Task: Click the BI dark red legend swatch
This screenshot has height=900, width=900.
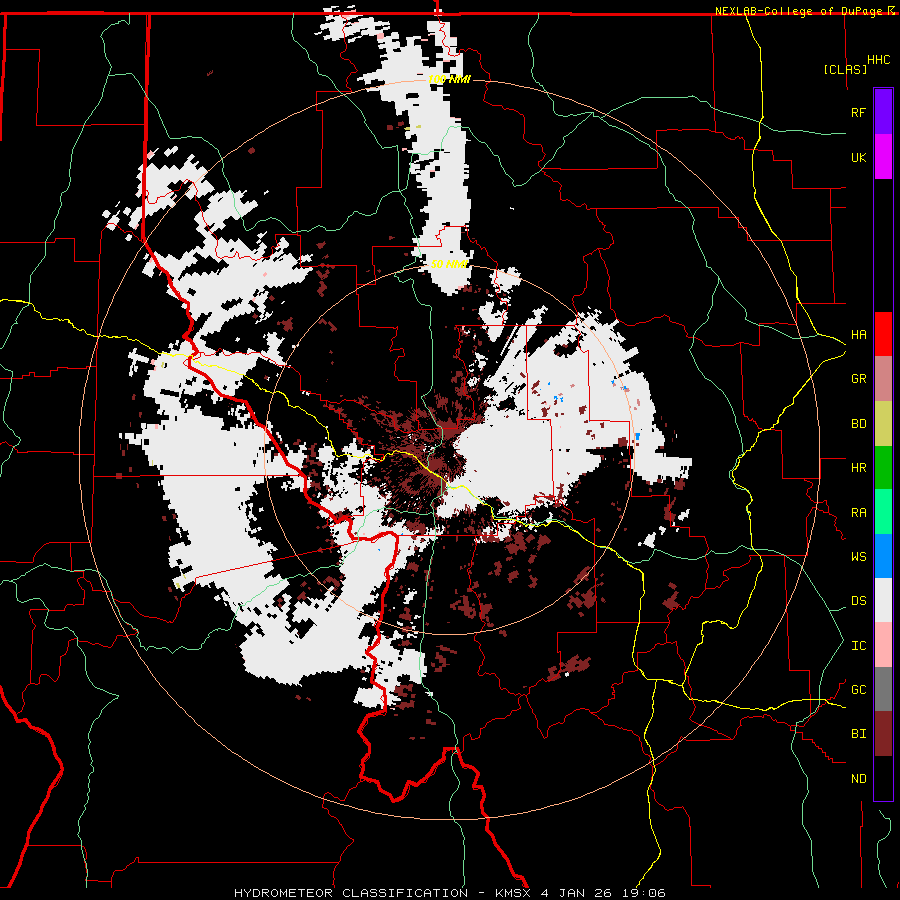Action: (x=883, y=734)
